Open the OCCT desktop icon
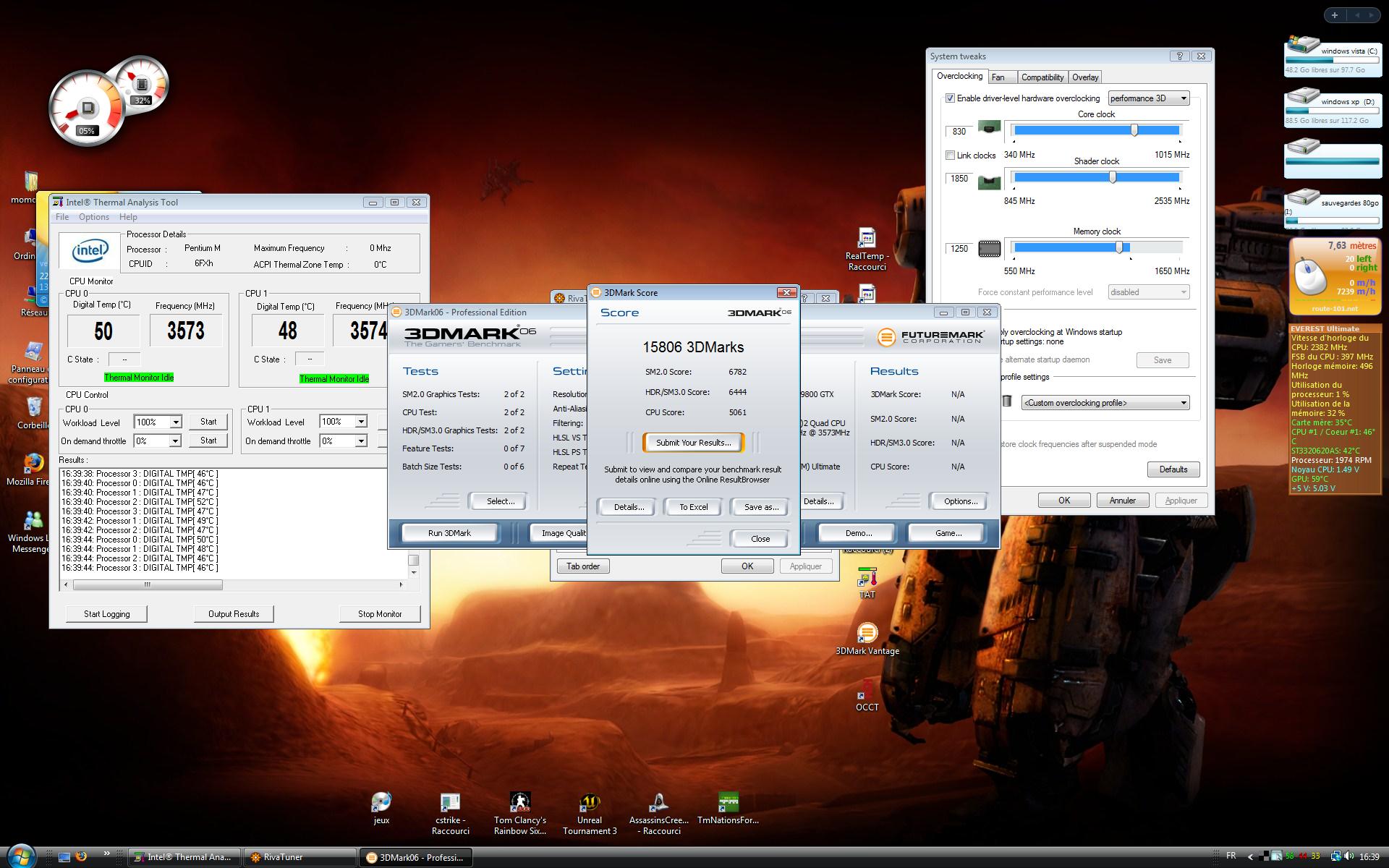1389x868 pixels. coord(867,694)
